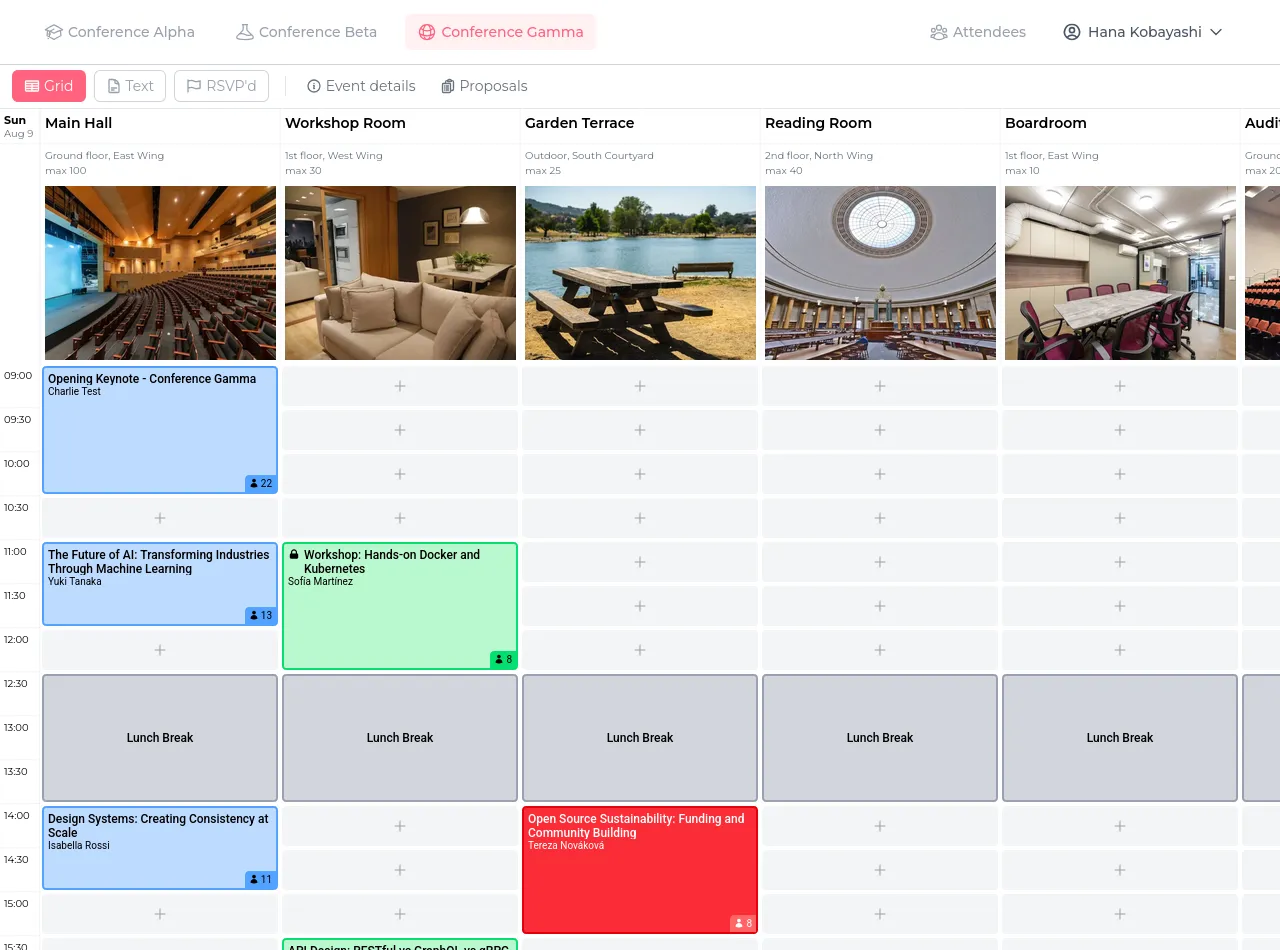Select the Conference Gamma tab

(x=501, y=32)
